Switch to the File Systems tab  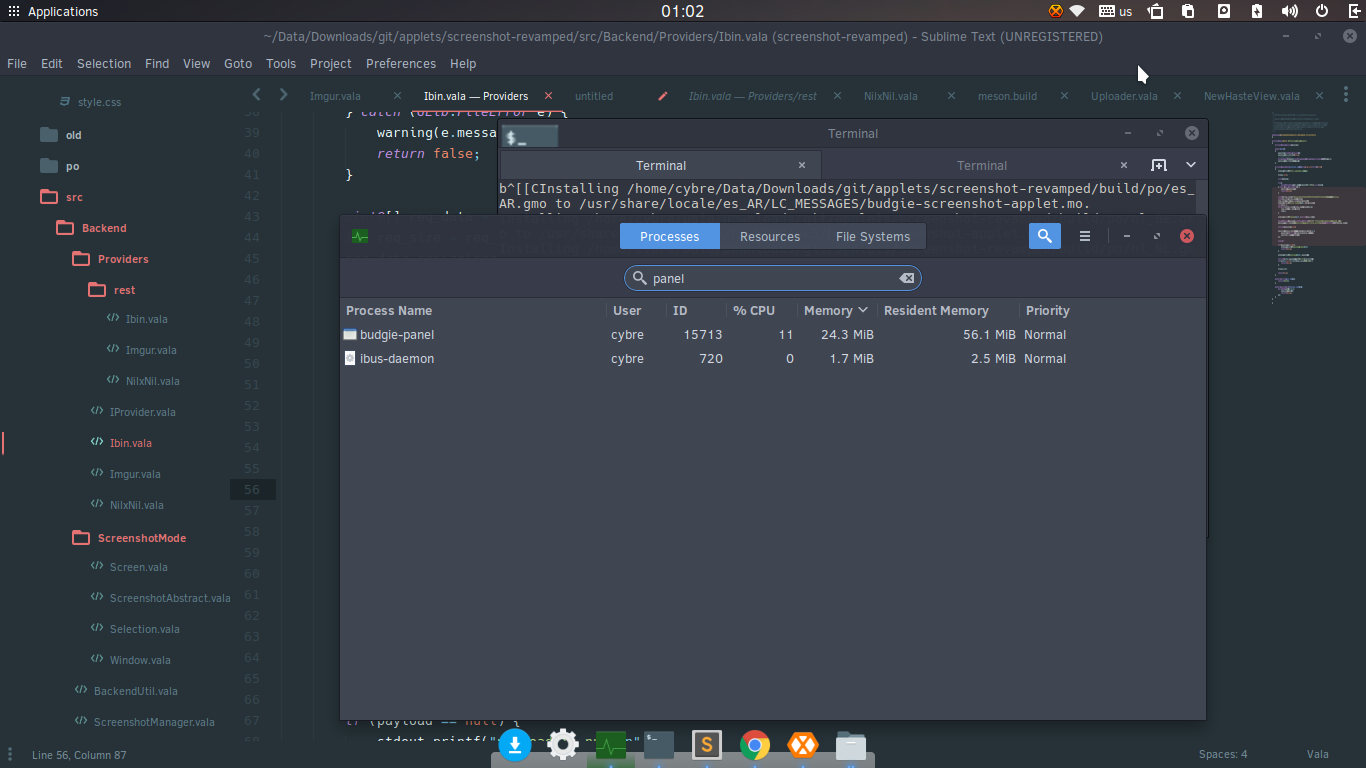[873, 236]
